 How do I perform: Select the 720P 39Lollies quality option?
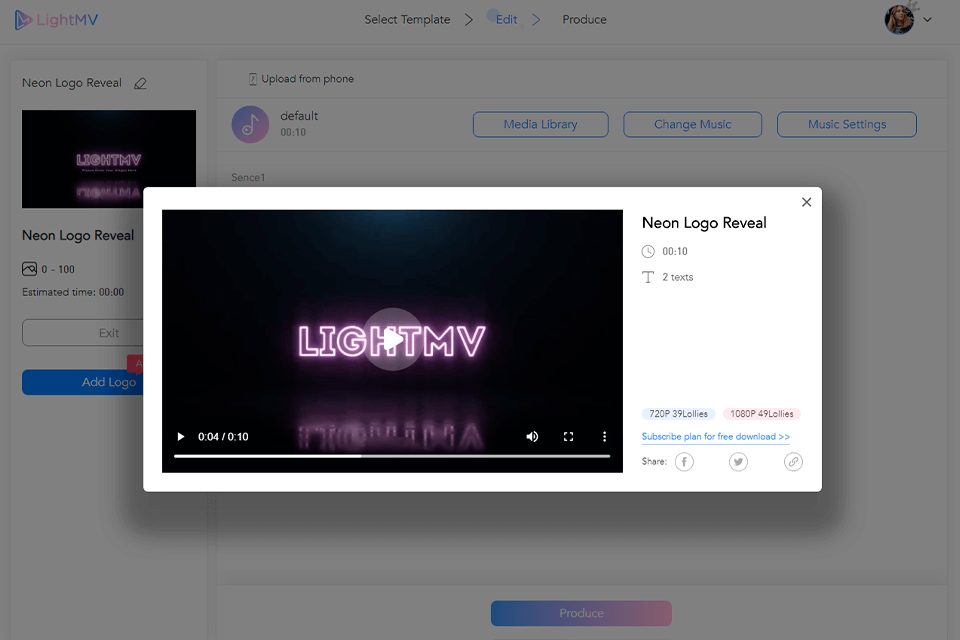coord(678,414)
